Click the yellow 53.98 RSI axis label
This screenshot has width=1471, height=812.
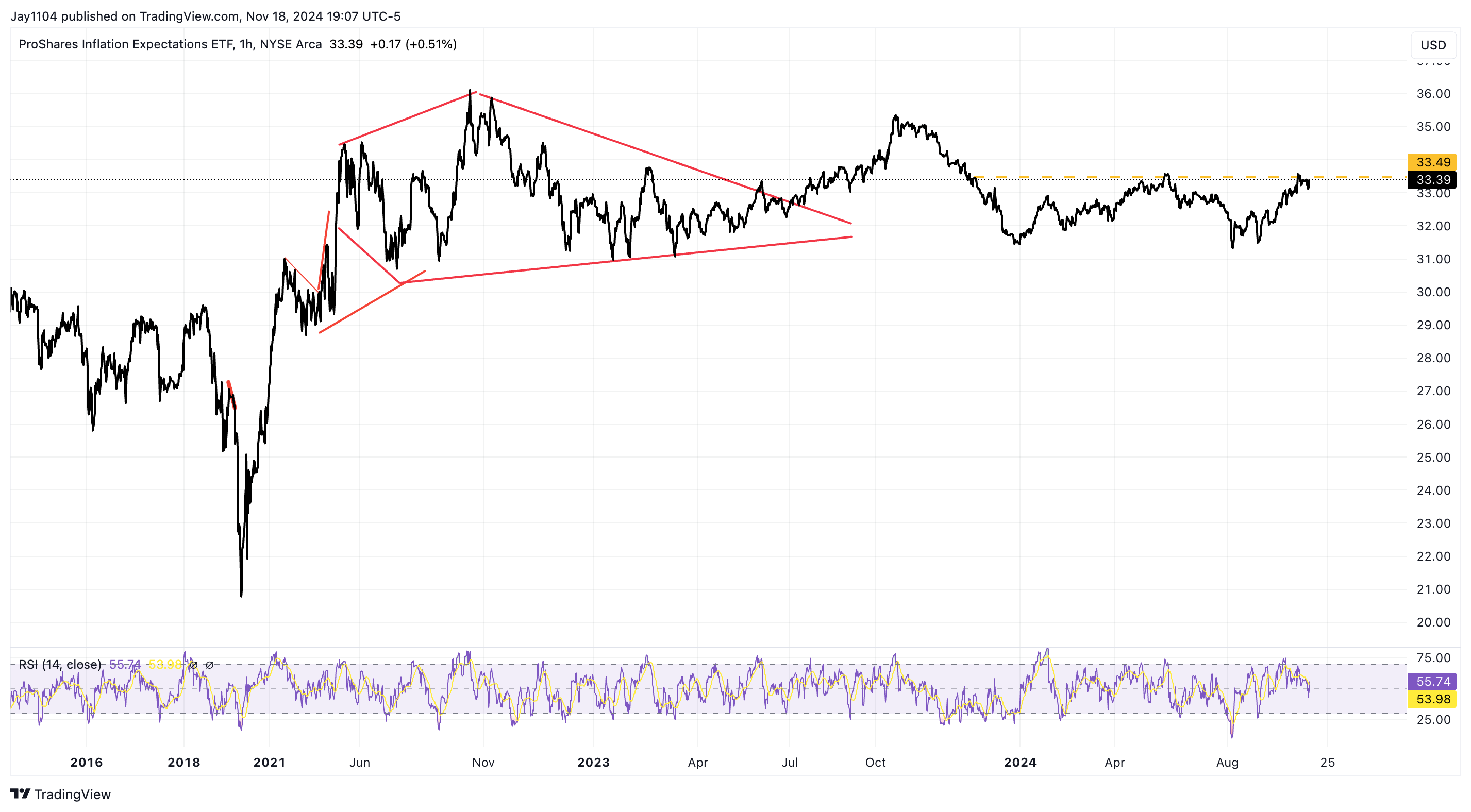click(1433, 699)
